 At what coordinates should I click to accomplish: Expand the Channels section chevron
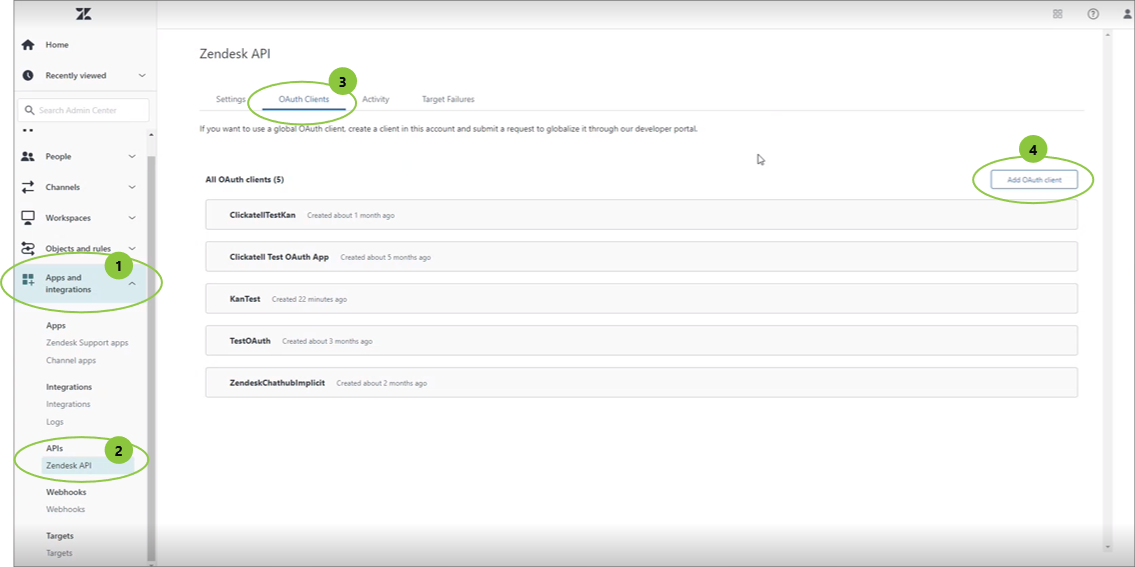click(x=132, y=187)
